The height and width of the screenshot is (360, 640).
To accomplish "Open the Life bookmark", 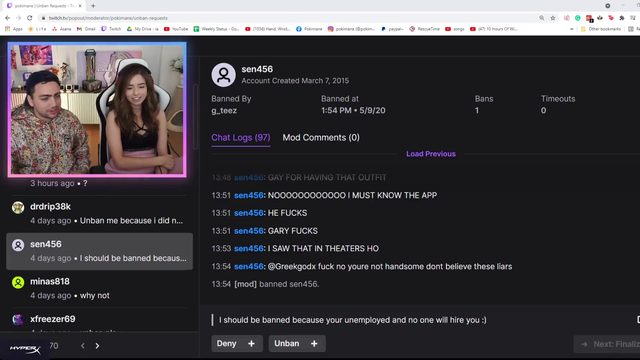I will [x=37, y=29].
